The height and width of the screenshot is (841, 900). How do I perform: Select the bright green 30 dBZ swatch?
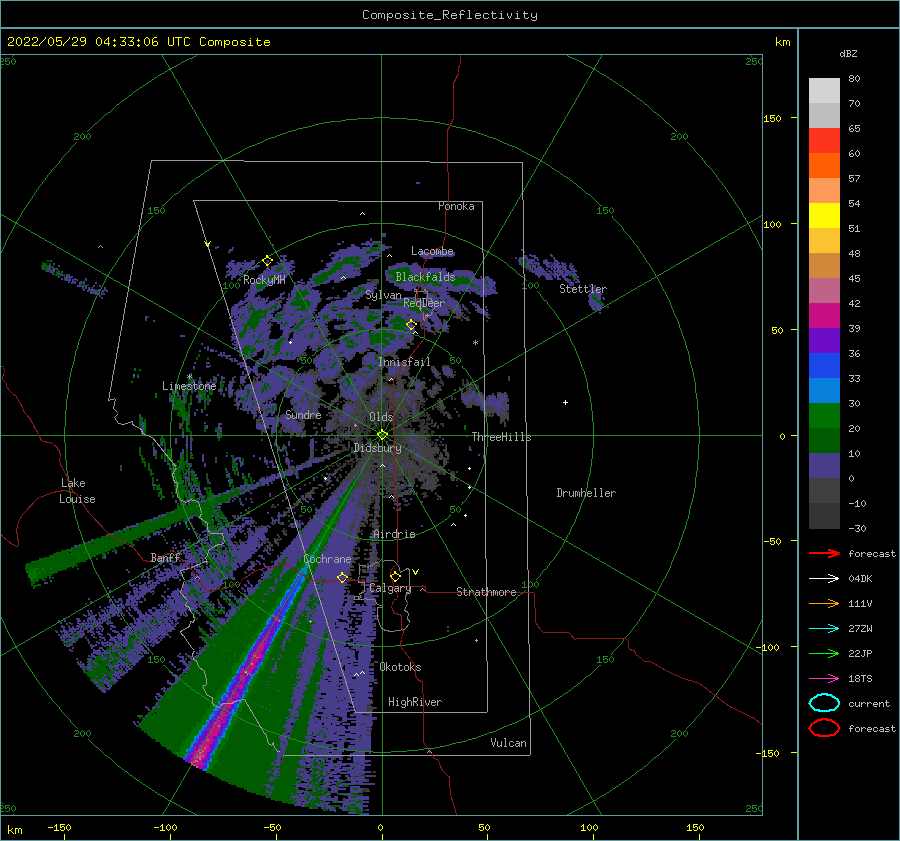824,415
